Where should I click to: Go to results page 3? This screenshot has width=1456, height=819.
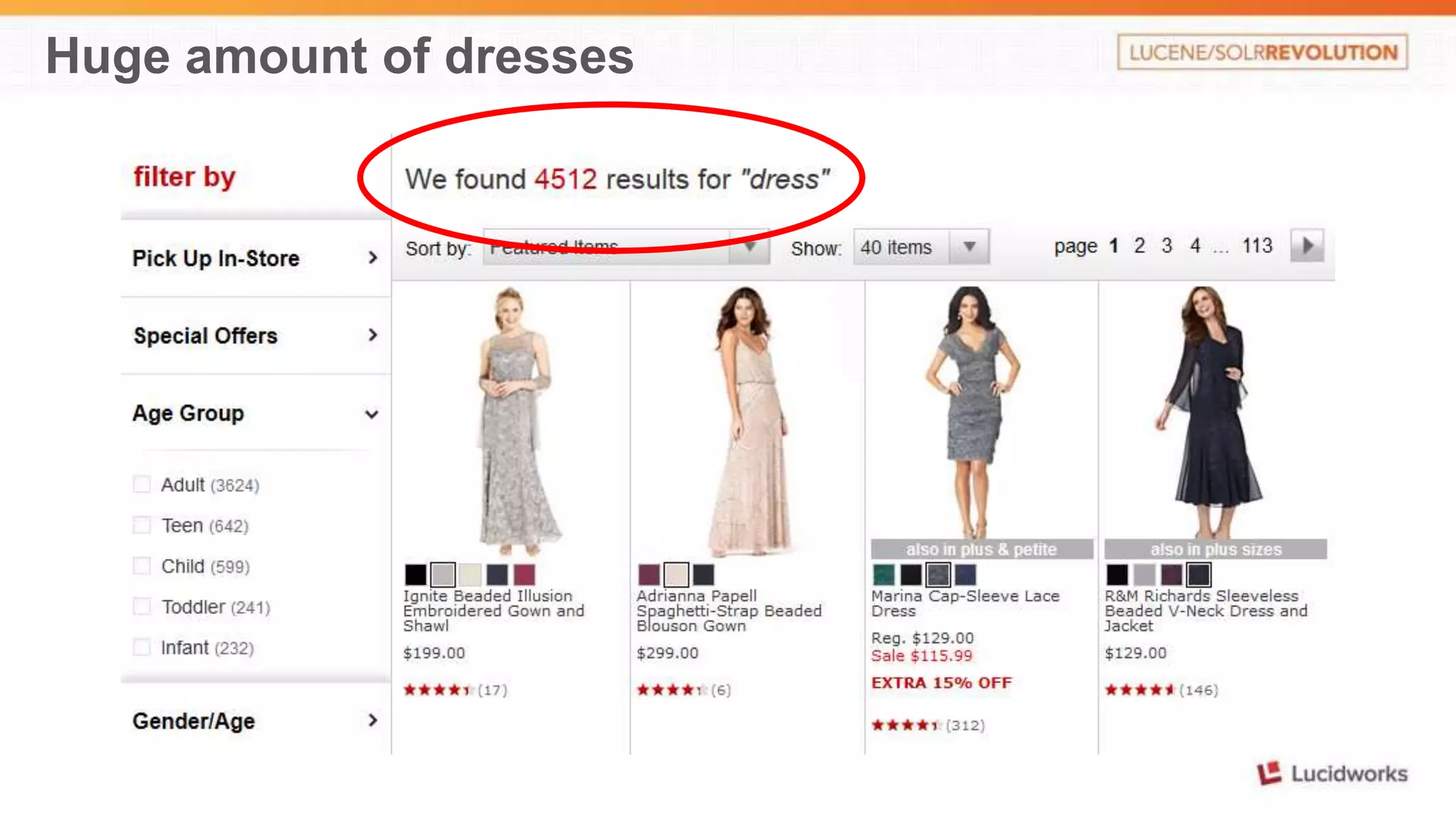(1167, 246)
